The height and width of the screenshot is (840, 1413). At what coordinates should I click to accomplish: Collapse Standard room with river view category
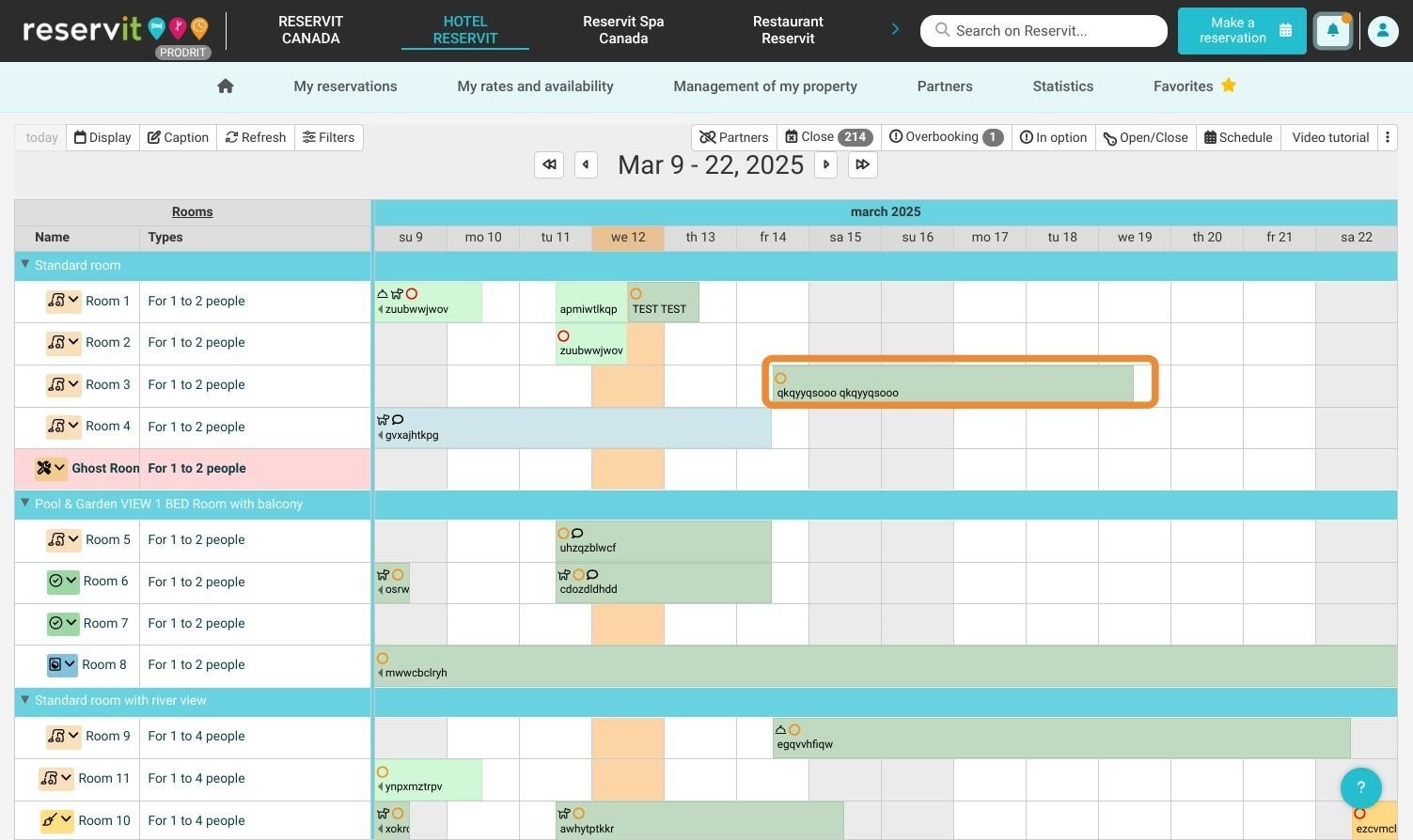point(25,700)
